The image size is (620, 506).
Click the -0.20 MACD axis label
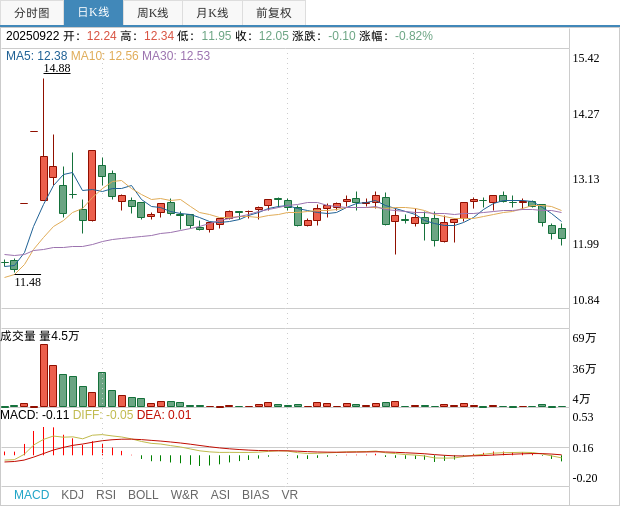coord(584,478)
